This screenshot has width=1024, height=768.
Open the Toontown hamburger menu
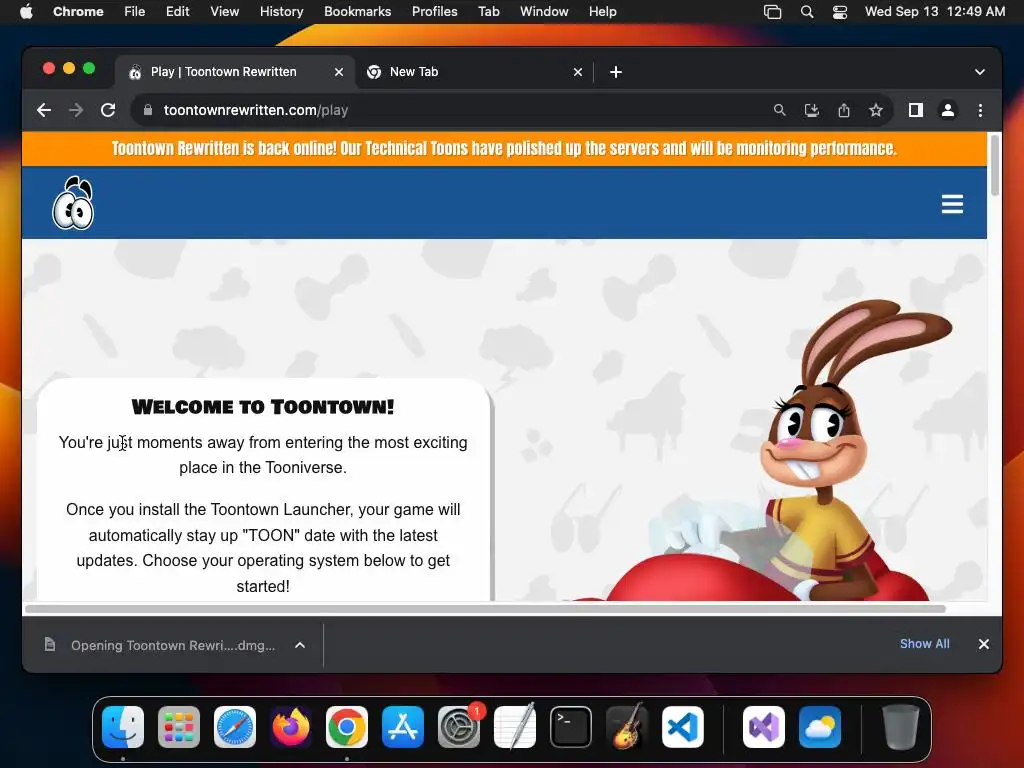pos(952,204)
